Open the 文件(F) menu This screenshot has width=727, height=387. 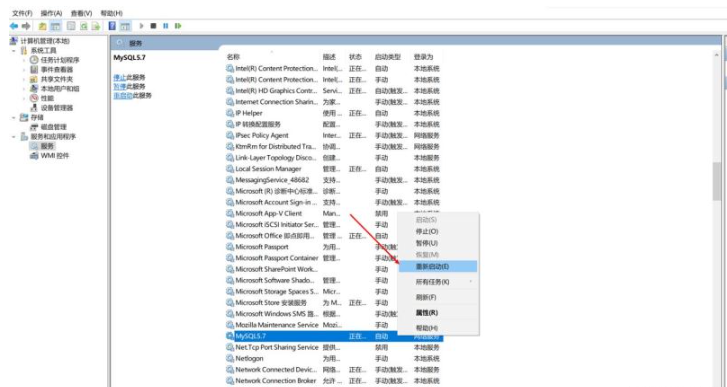pyautogui.click(x=22, y=13)
